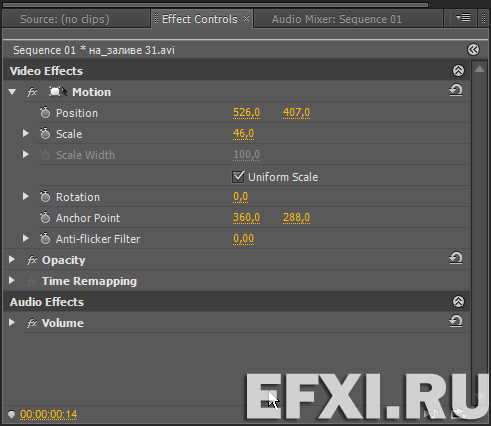Click the playhead marker beside the timecode
This screenshot has height=426, width=491.
pyautogui.click(x=11, y=414)
